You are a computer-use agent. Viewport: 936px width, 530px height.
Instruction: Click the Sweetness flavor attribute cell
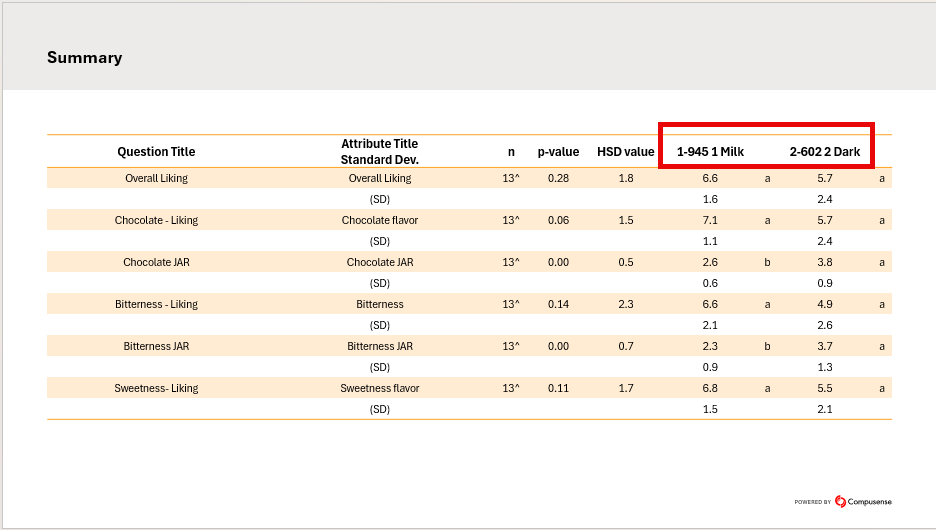point(379,388)
